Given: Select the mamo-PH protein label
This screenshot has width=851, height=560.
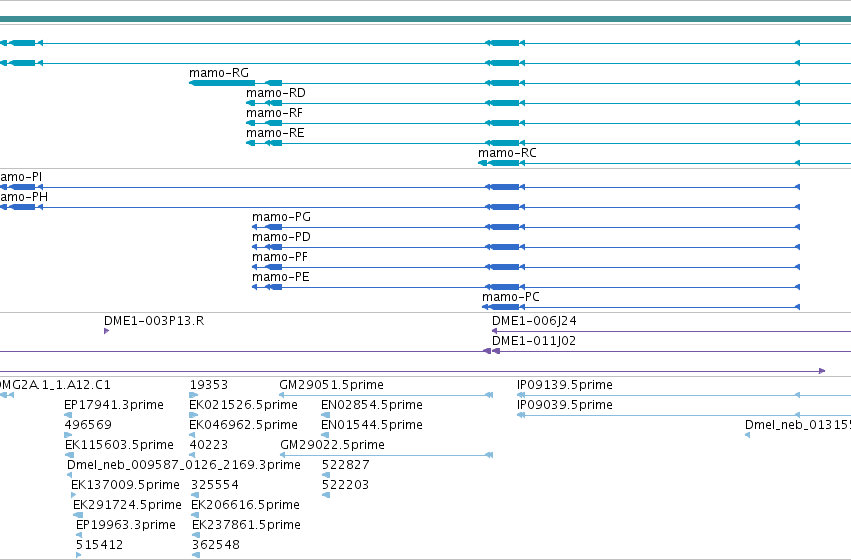Looking at the screenshot, I should [x=23, y=197].
